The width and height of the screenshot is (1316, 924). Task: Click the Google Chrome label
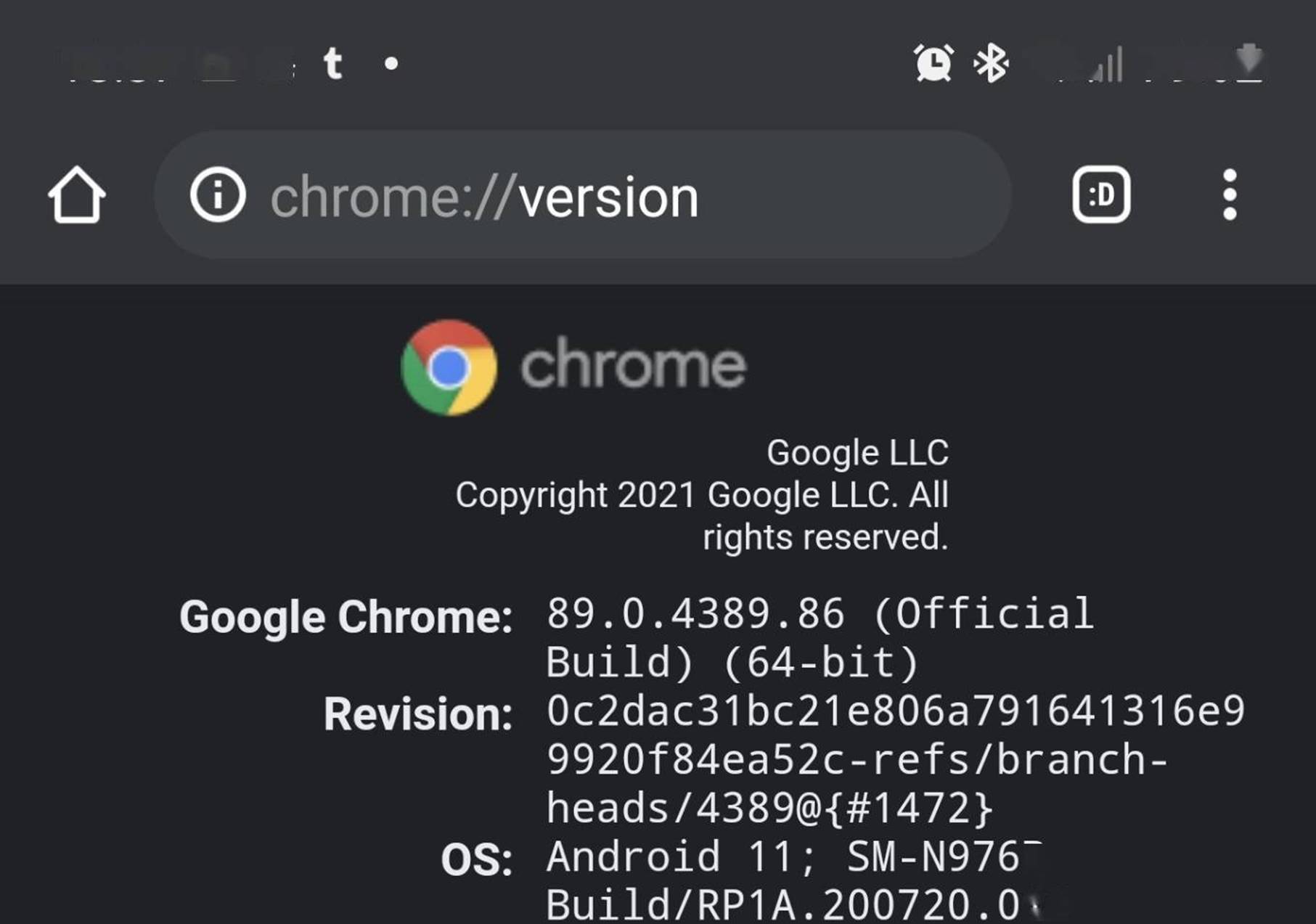coord(346,617)
